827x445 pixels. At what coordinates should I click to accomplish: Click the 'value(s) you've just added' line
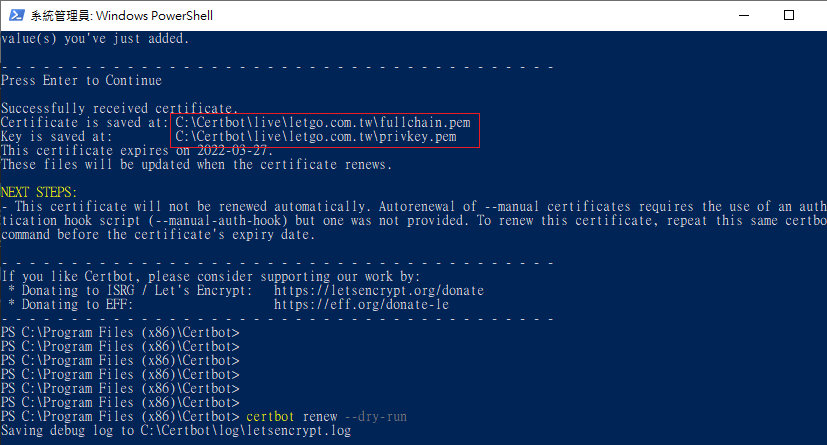(x=95, y=39)
